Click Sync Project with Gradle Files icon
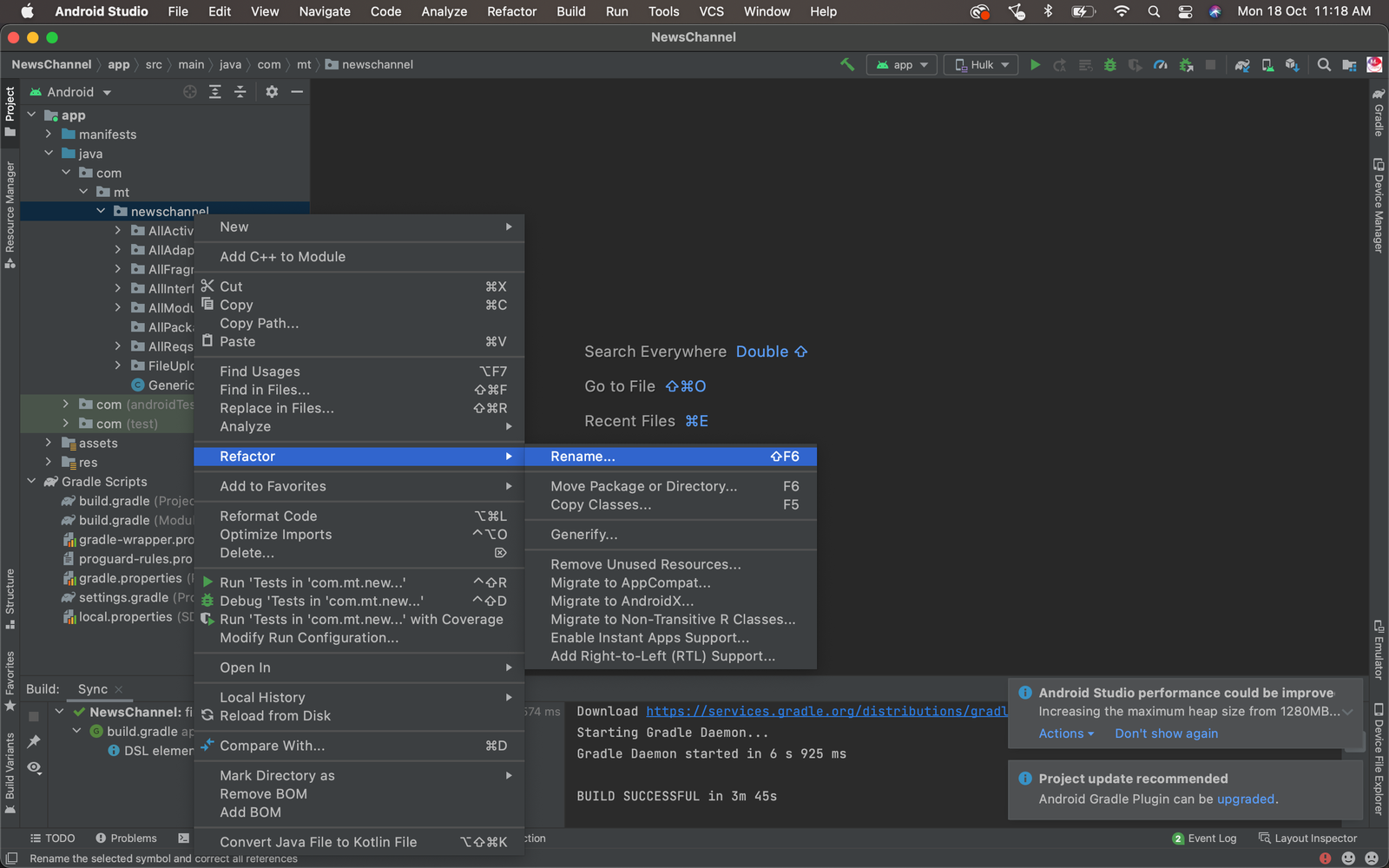Viewport: 1389px width, 868px height. (1242, 65)
